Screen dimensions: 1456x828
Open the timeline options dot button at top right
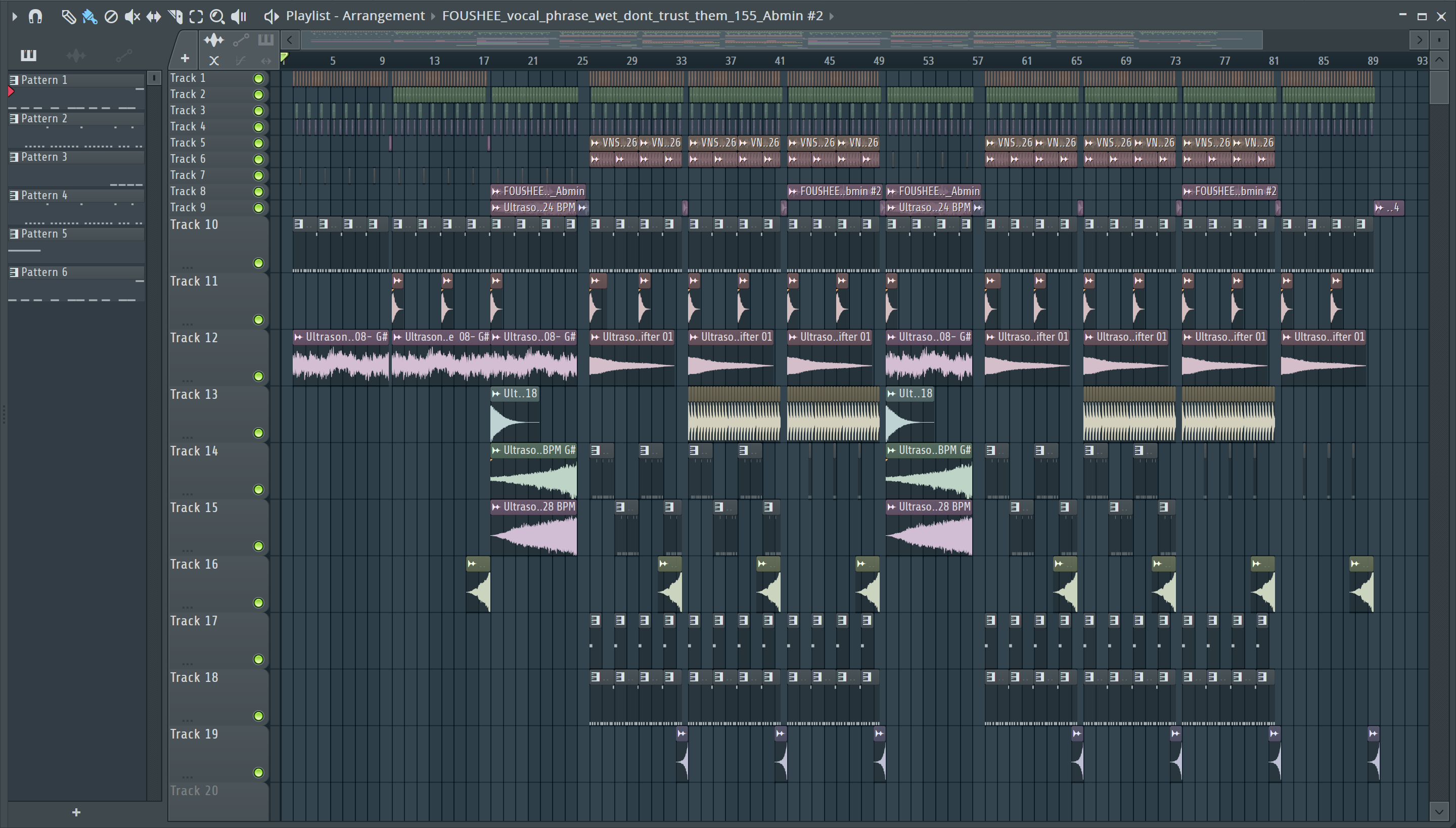tap(1439, 40)
